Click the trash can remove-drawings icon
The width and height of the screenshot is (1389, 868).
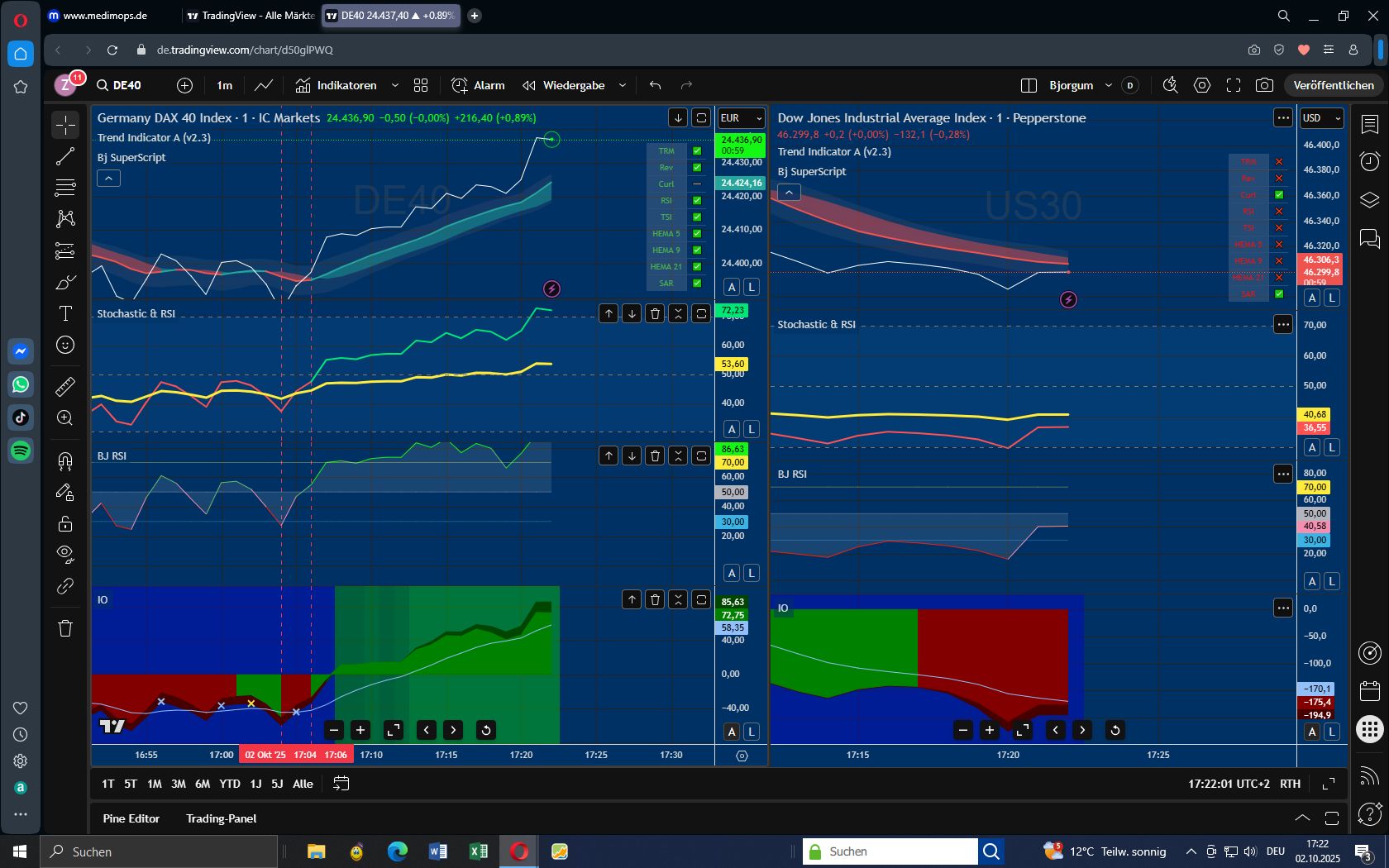tap(65, 628)
